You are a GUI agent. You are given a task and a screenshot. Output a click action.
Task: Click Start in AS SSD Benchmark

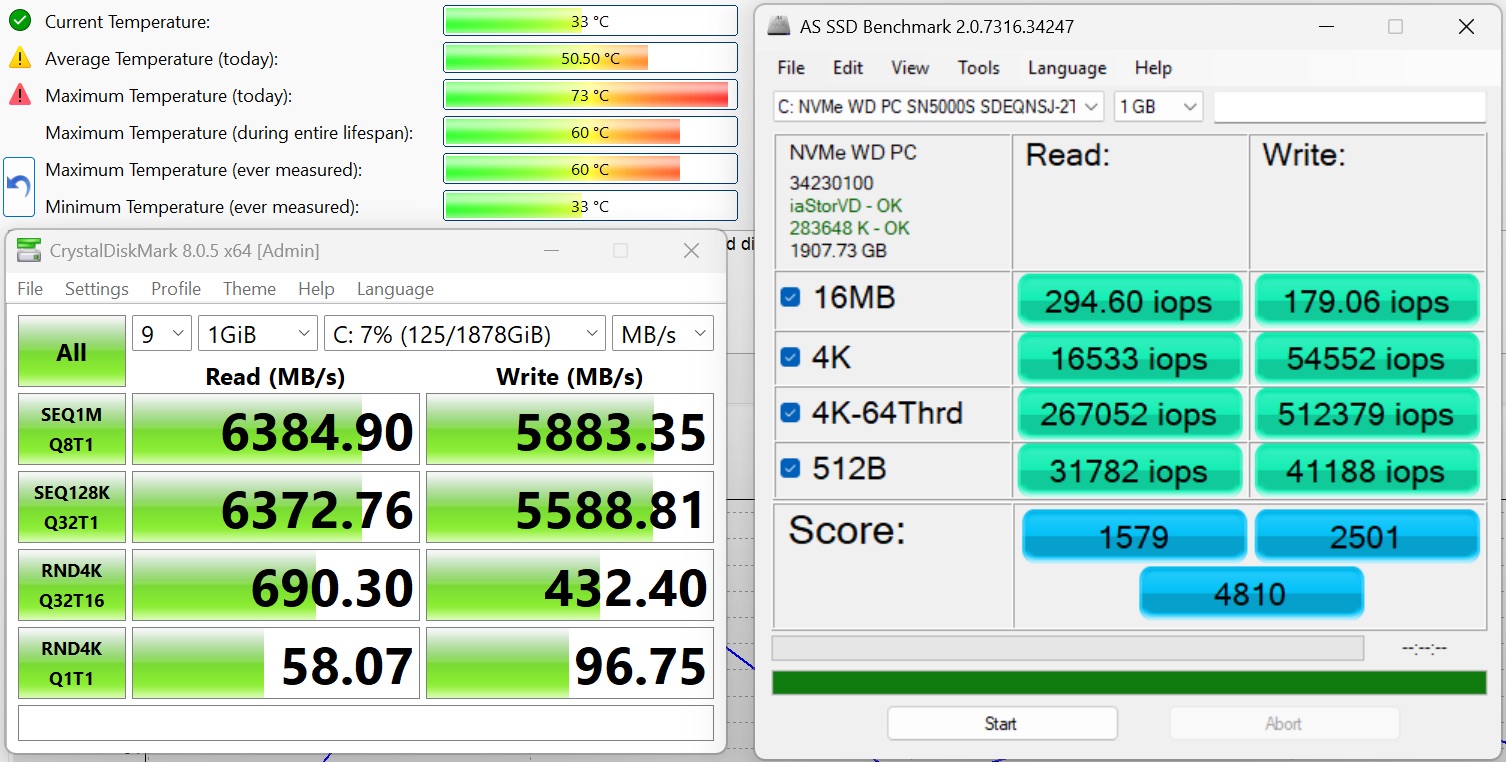(1002, 723)
